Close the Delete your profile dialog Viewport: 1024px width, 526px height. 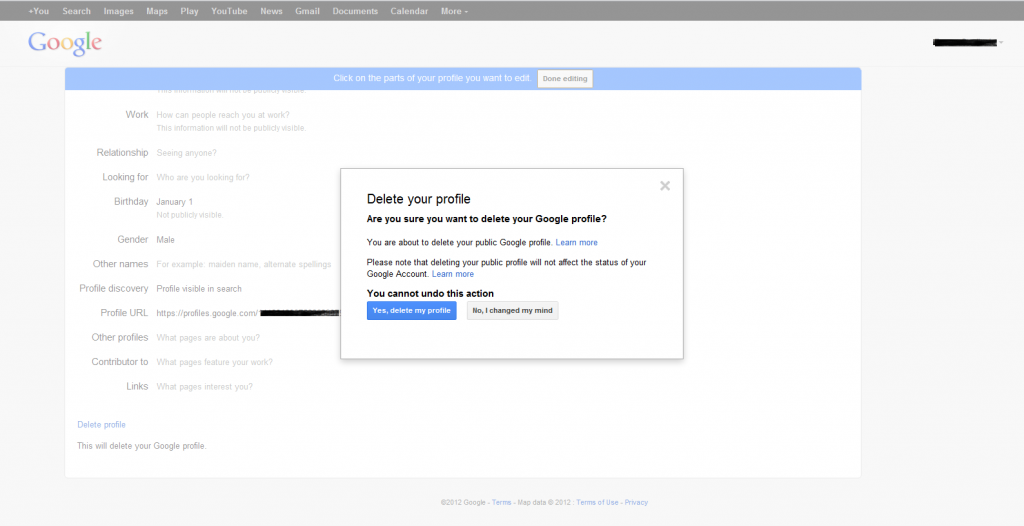665,186
